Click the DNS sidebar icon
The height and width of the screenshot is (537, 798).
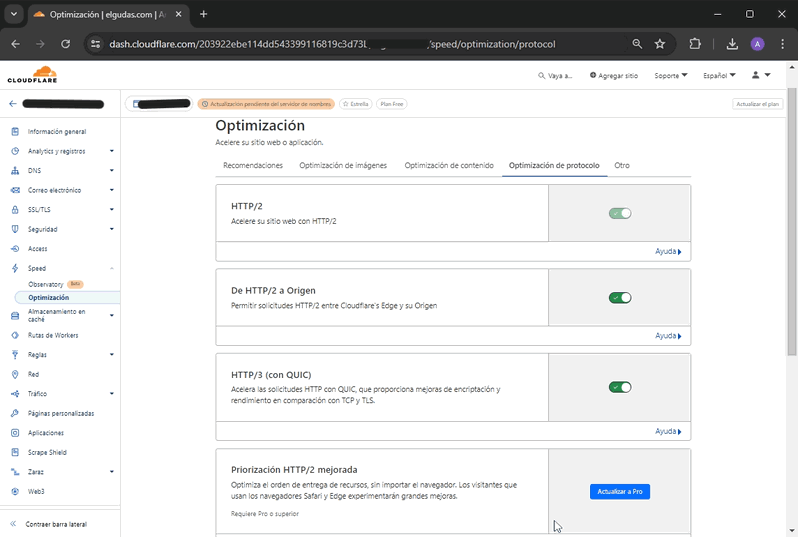(x=15, y=171)
